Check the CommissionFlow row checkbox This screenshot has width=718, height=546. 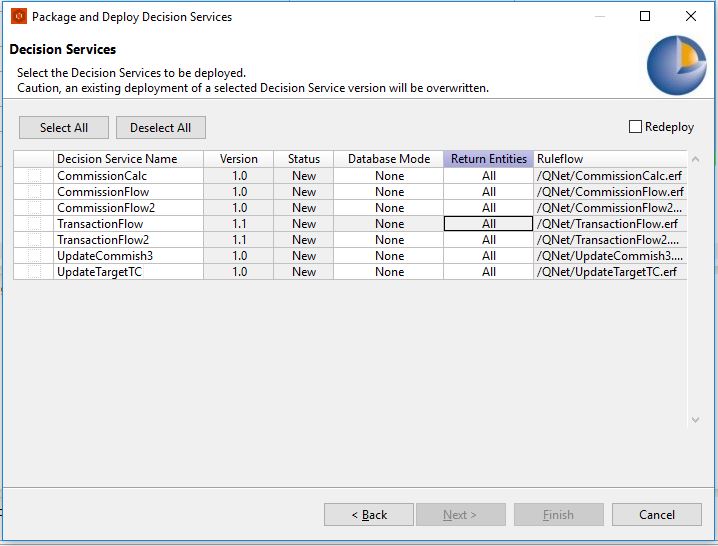point(34,192)
